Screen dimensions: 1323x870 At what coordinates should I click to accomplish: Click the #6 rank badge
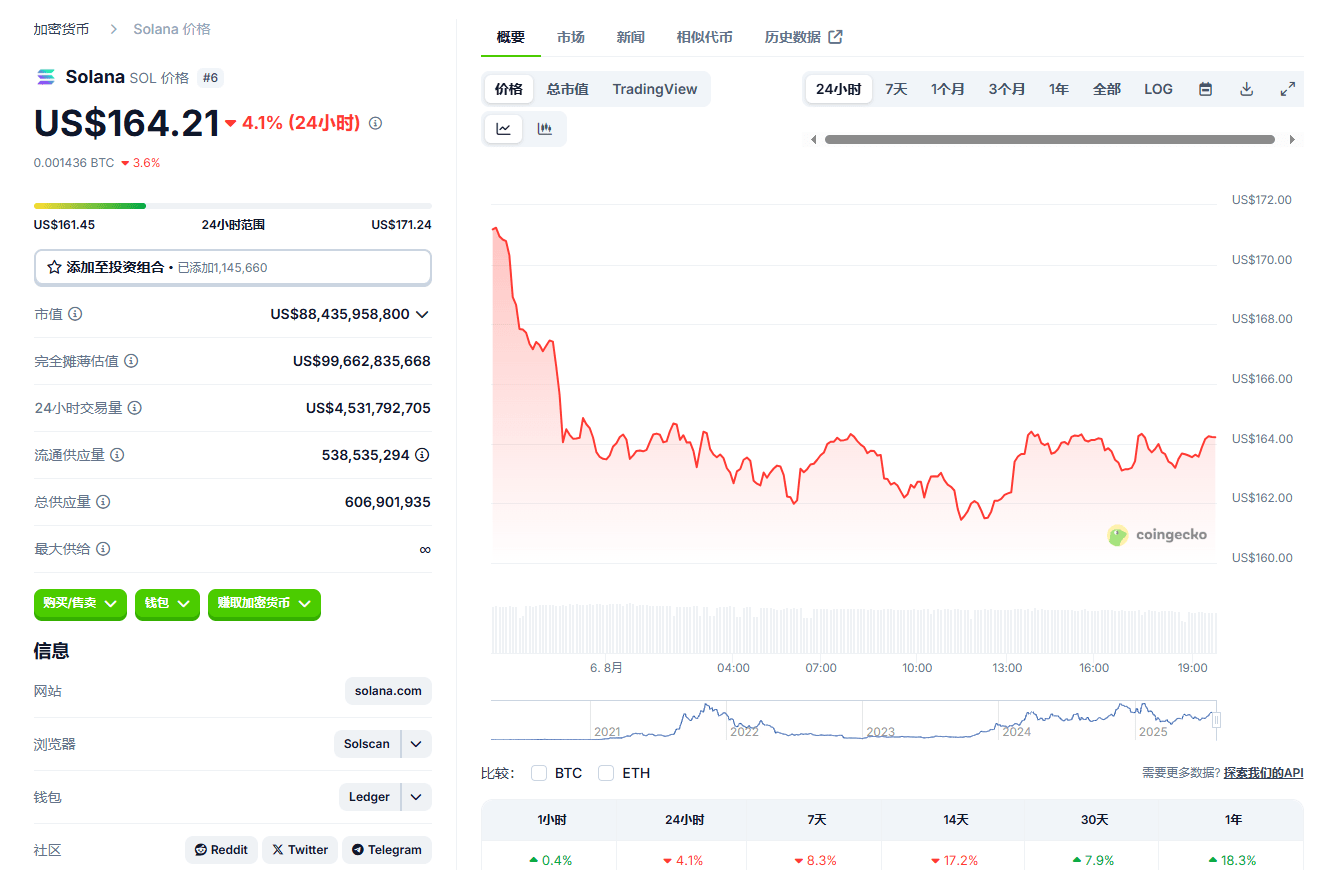(211, 77)
